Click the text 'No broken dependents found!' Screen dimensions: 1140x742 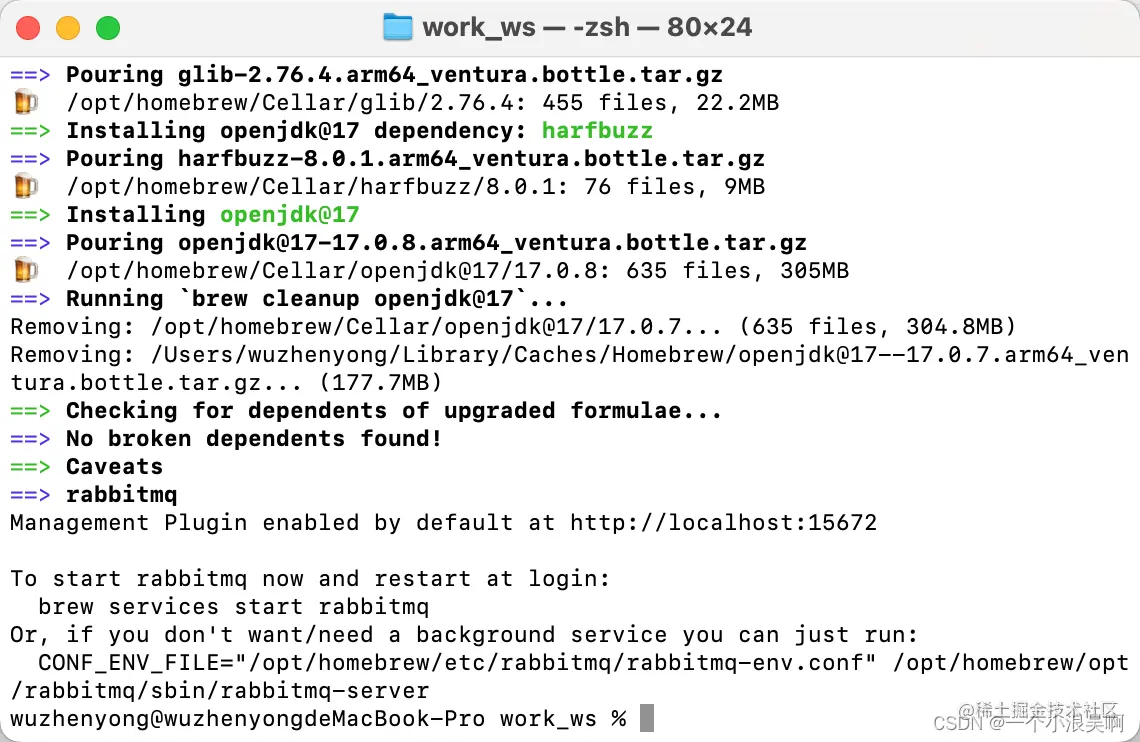click(254, 438)
